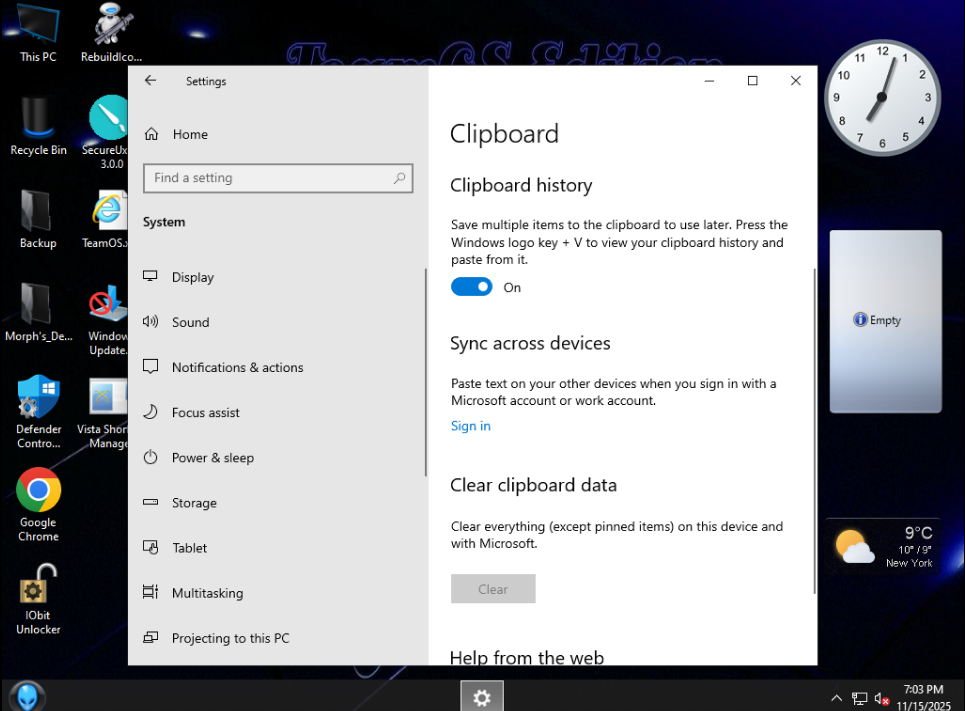
Task: Expand hidden system tray icons chevron
Action: (836, 698)
